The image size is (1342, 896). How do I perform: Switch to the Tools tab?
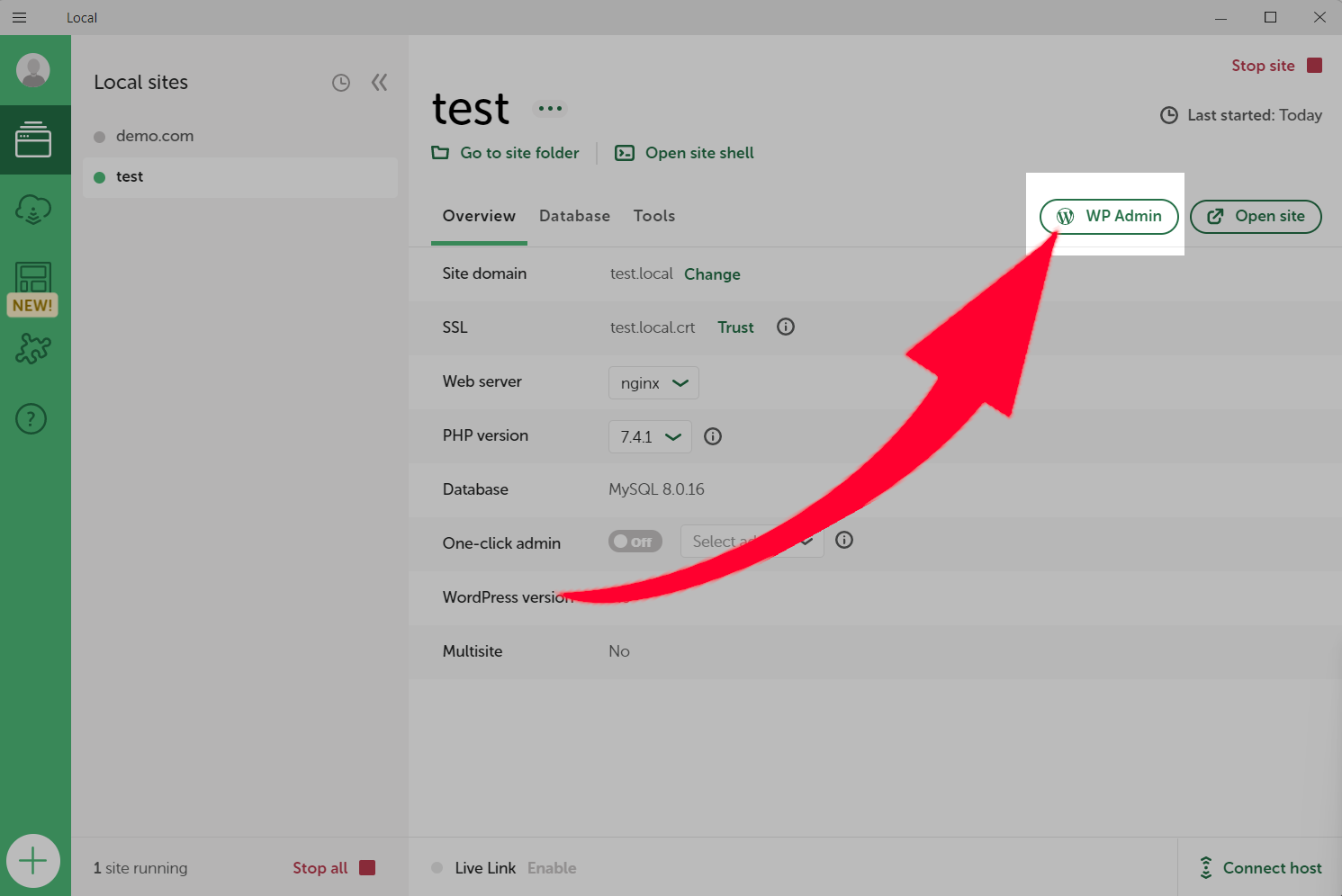click(x=654, y=216)
